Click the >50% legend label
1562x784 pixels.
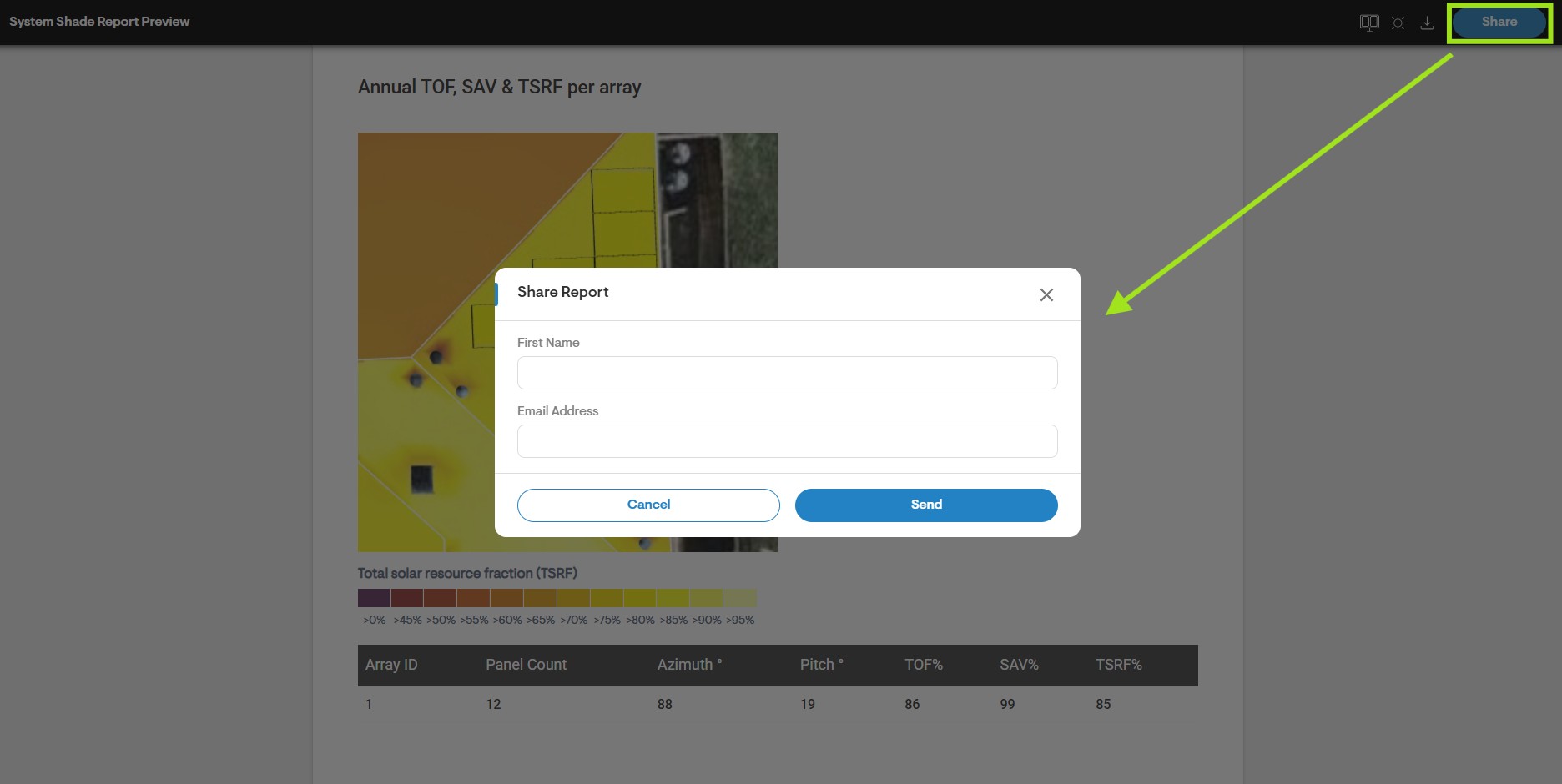point(441,620)
